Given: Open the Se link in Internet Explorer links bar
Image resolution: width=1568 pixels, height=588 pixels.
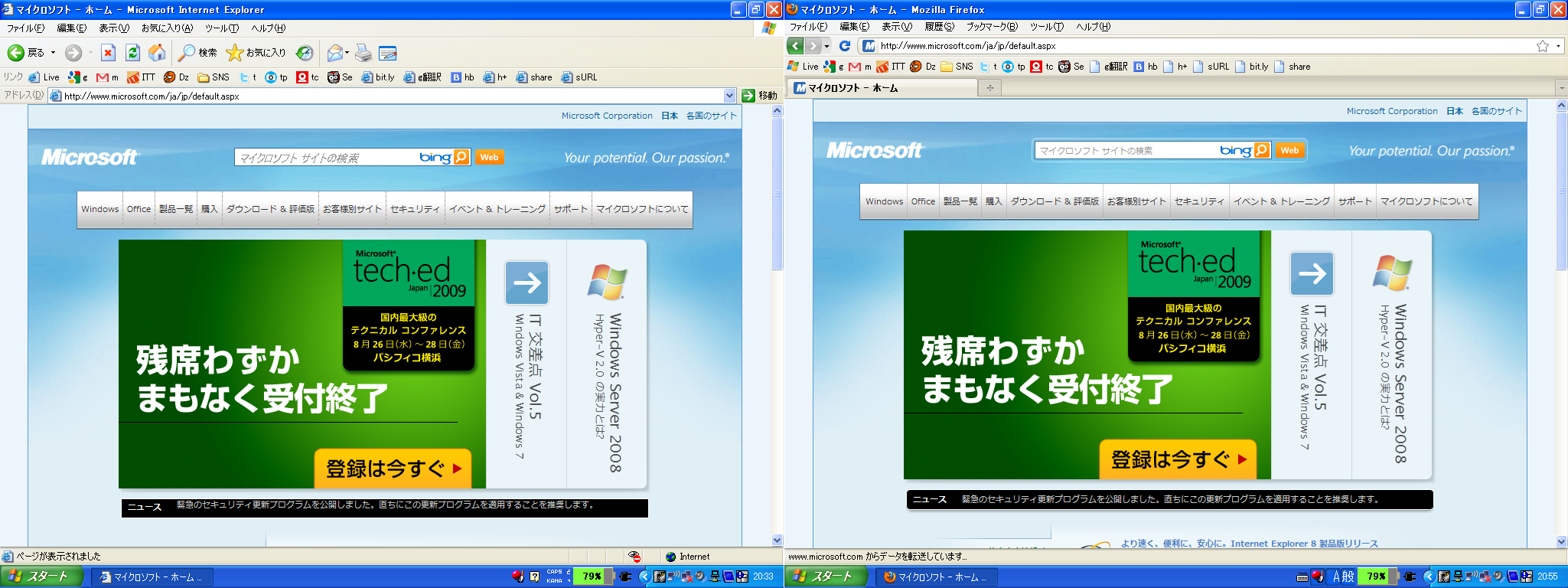Looking at the screenshot, I should pyautogui.click(x=341, y=77).
